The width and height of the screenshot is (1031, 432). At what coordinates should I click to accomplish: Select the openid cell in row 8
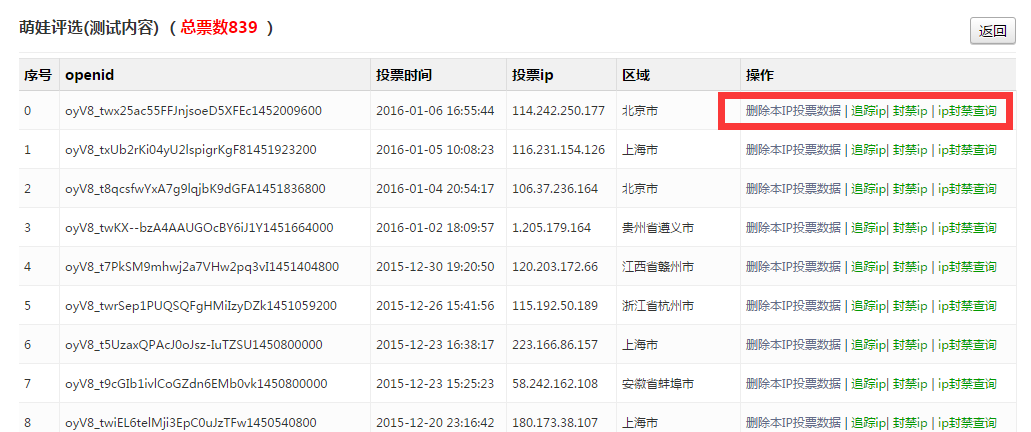click(190, 423)
